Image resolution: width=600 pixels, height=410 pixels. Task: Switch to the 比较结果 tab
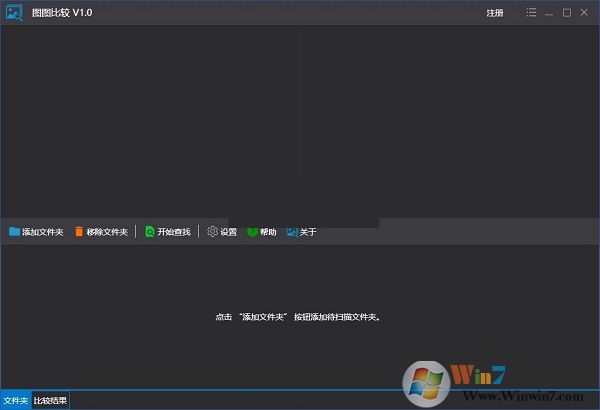51,400
